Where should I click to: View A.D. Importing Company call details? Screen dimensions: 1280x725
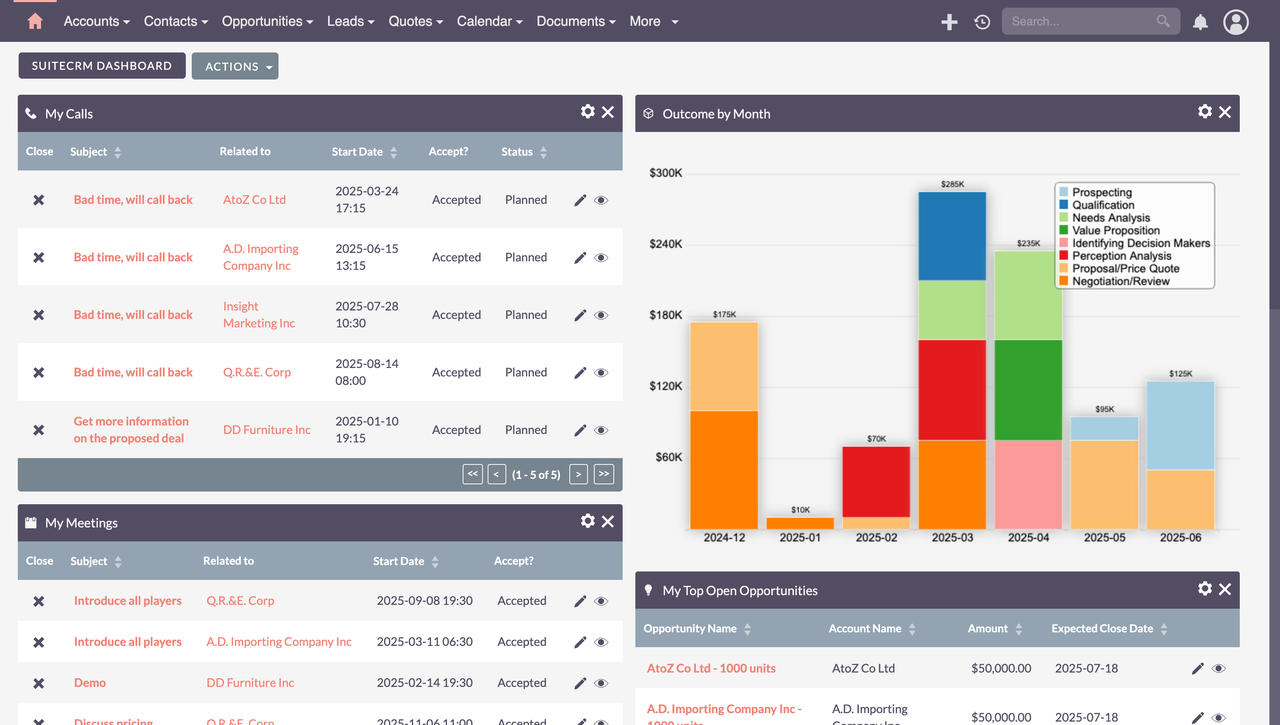coord(601,258)
